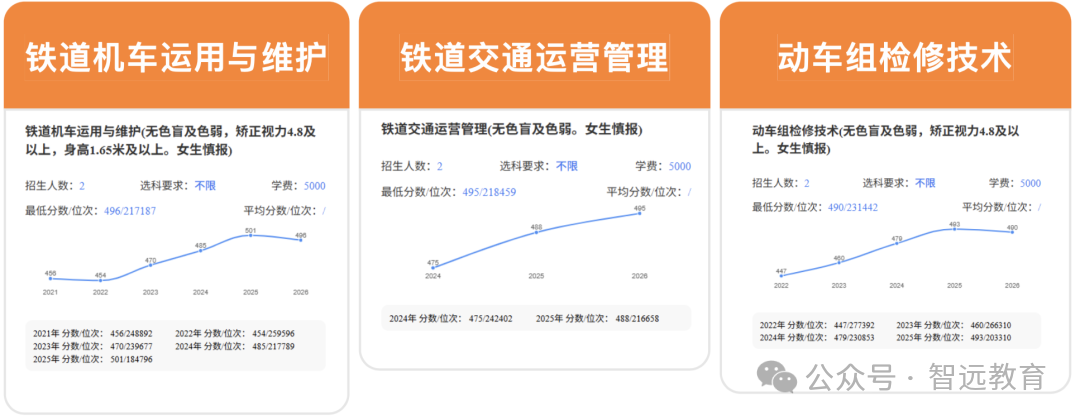Click the lowest score value 495/218459
The height and width of the screenshot is (420, 1080).
click(x=489, y=191)
